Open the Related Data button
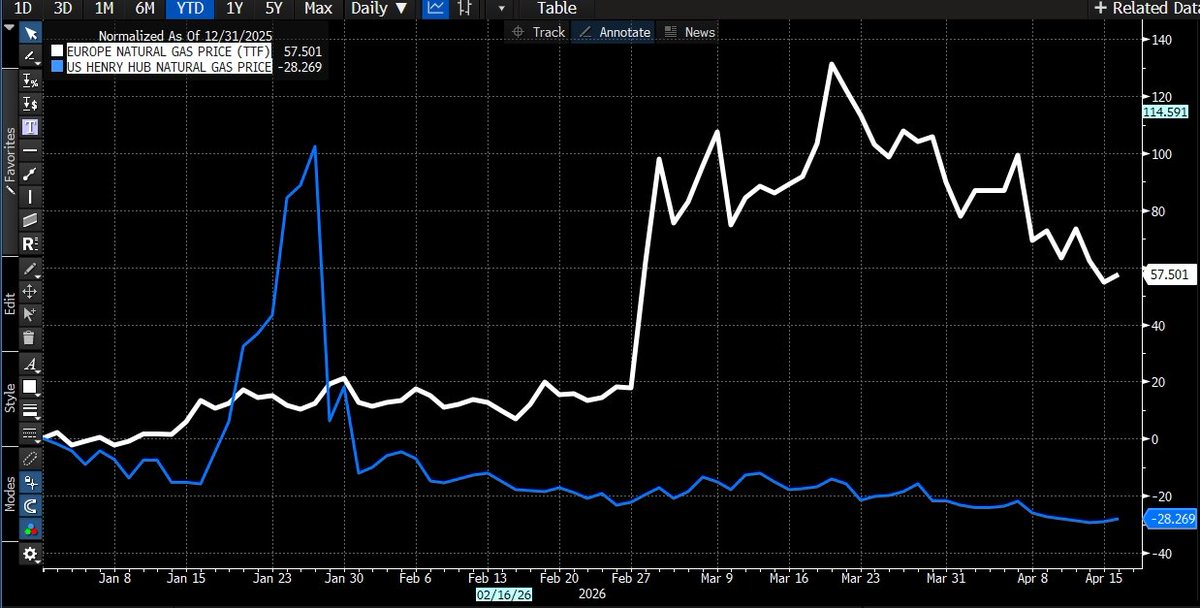1200x608 pixels. click(1146, 9)
